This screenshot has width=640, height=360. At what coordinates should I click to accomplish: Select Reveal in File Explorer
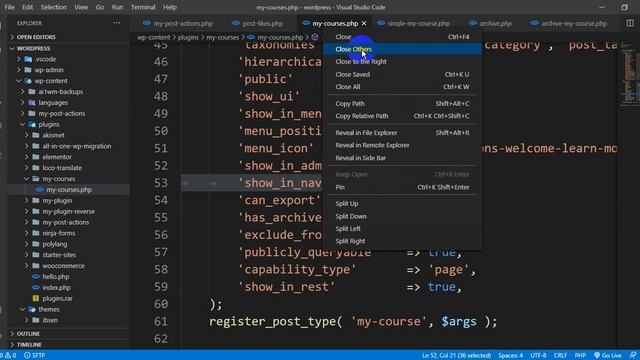click(x=402, y=133)
